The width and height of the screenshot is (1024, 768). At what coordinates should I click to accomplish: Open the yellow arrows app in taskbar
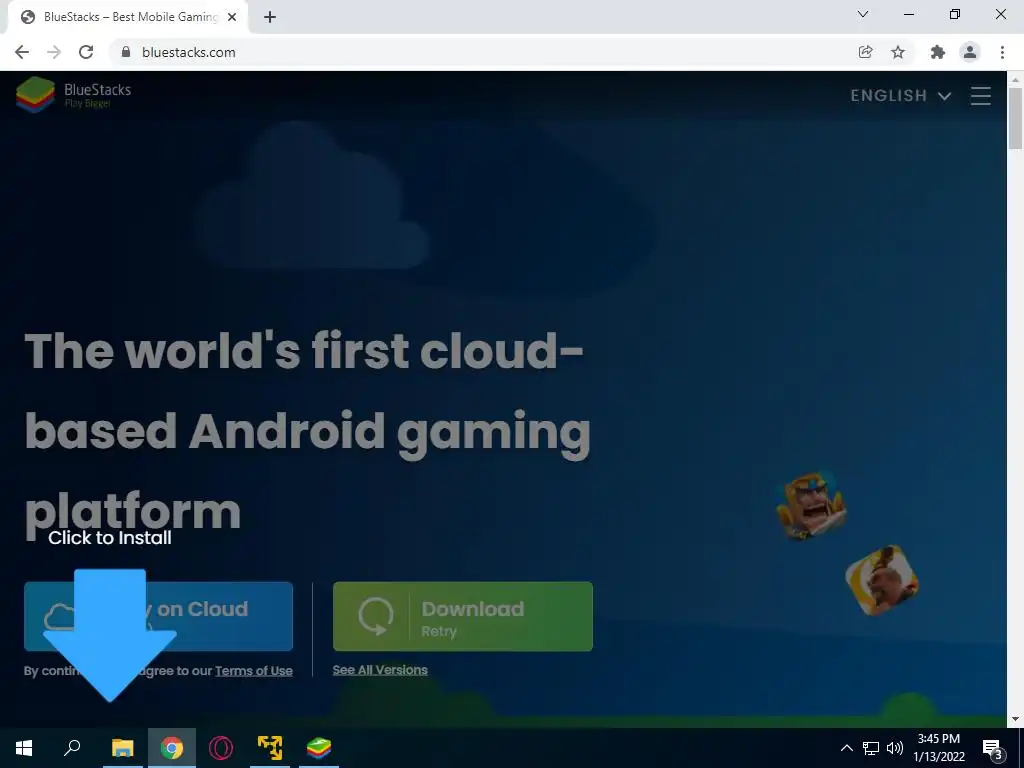(270, 748)
